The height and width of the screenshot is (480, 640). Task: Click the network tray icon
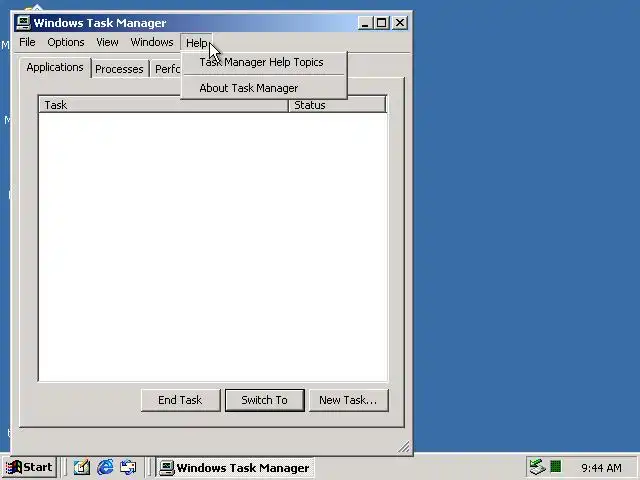pos(537,467)
